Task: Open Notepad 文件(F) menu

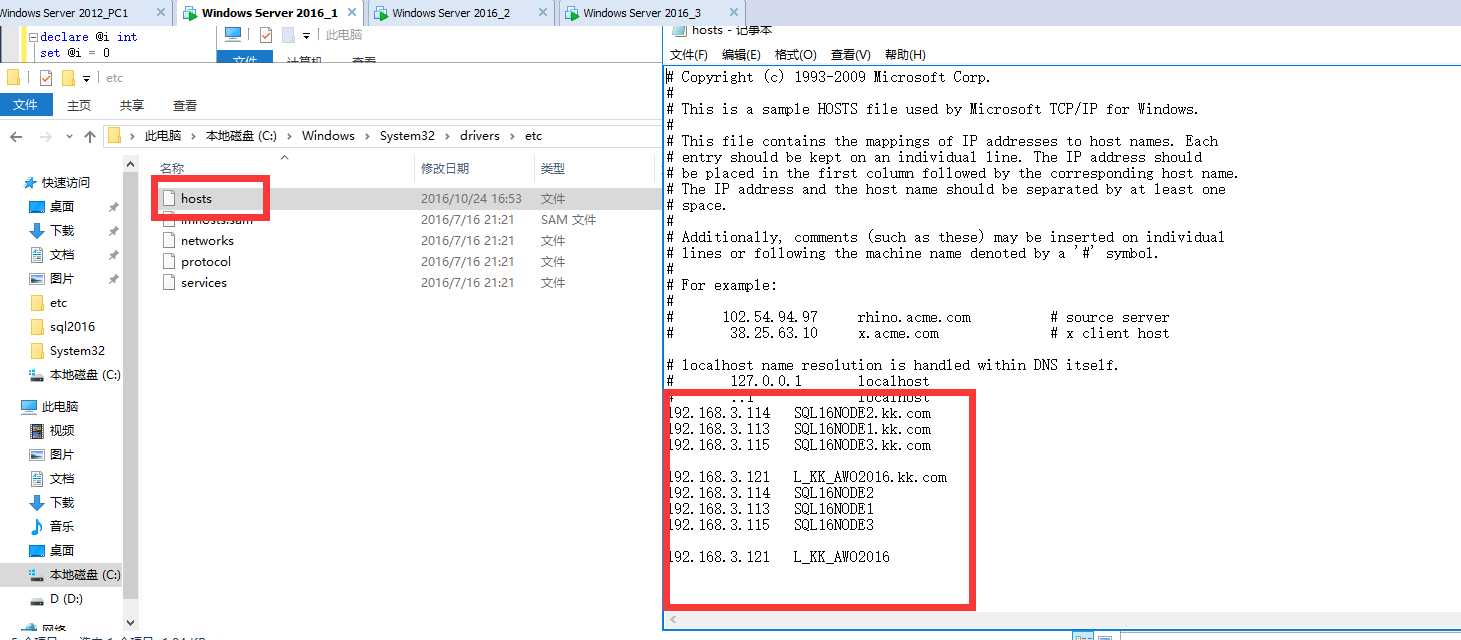Action: coord(689,55)
